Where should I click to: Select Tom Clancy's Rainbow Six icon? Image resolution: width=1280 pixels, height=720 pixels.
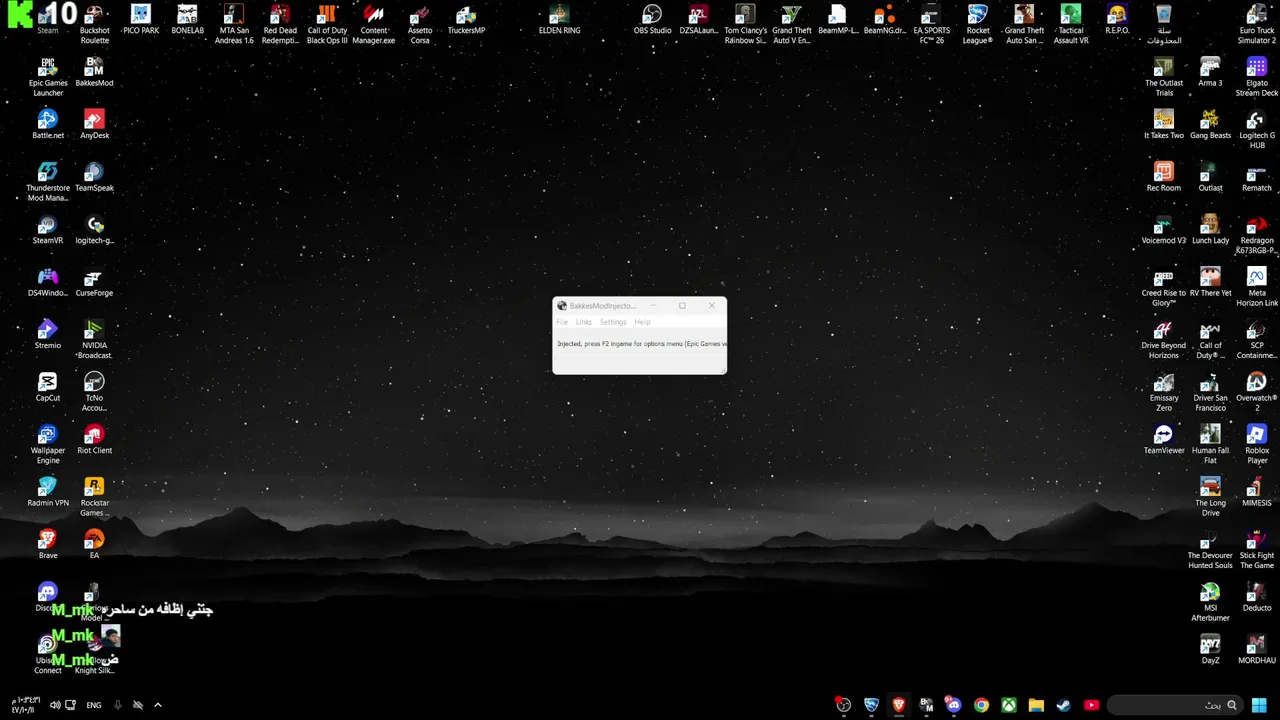(x=745, y=25)
